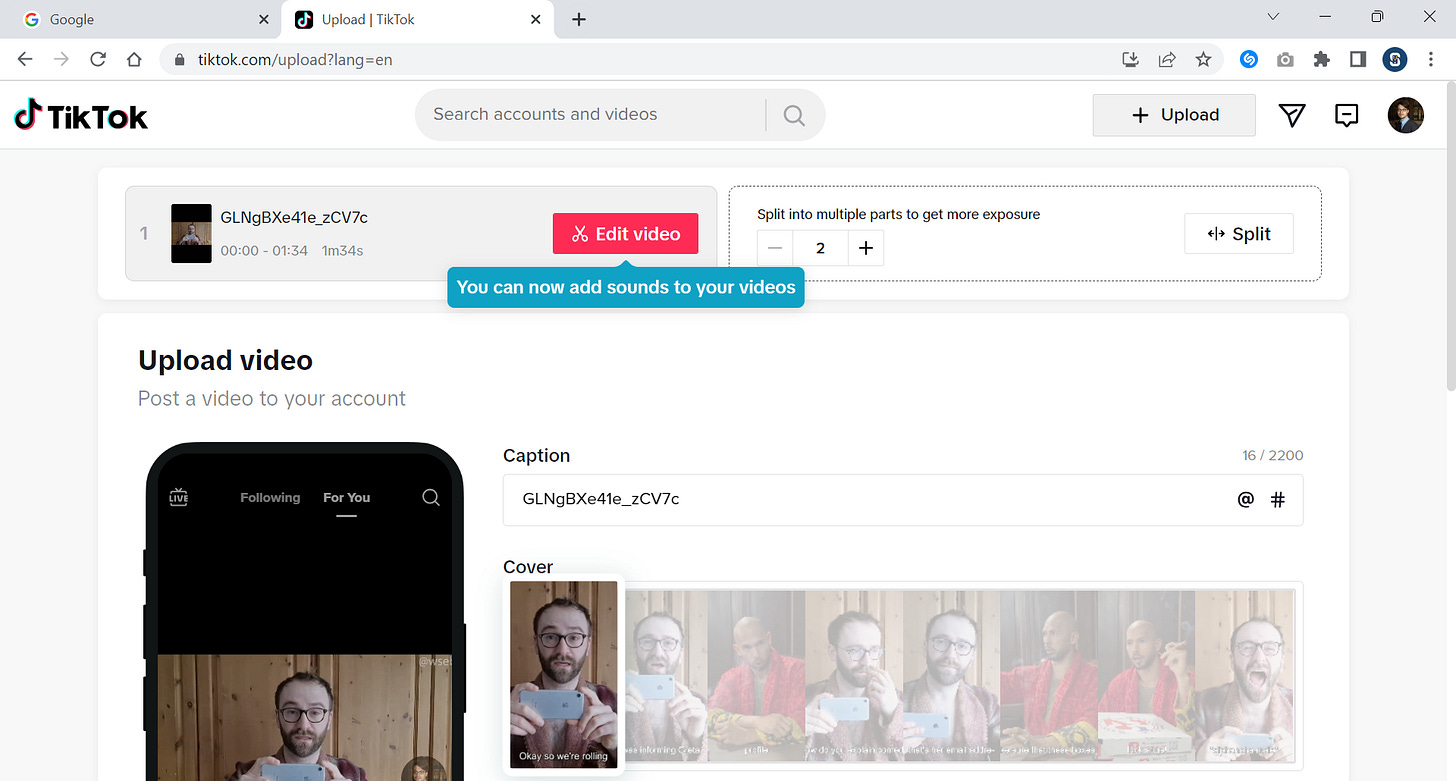1456x781 pixels.
Task: Go back with the browser back arrow
Action: tap(25, 59)
